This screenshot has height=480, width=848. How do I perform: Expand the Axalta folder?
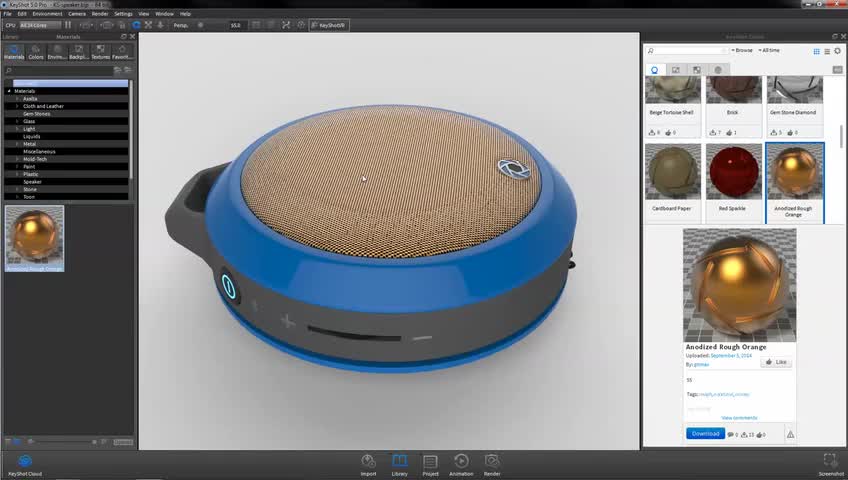coord(17,98)
